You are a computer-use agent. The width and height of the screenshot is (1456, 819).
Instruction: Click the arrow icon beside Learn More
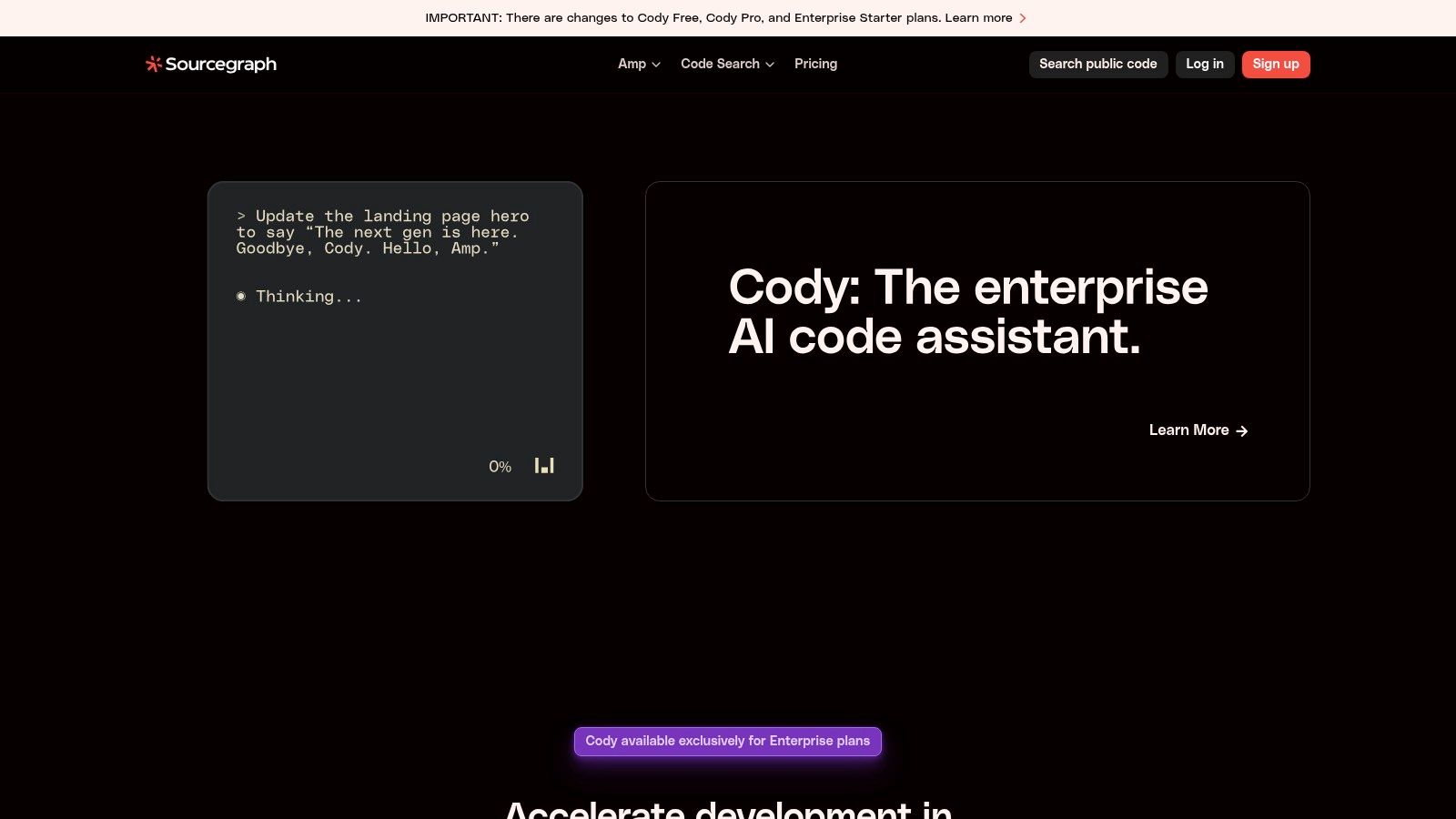pyautogui.click(x=1242, y=431)
